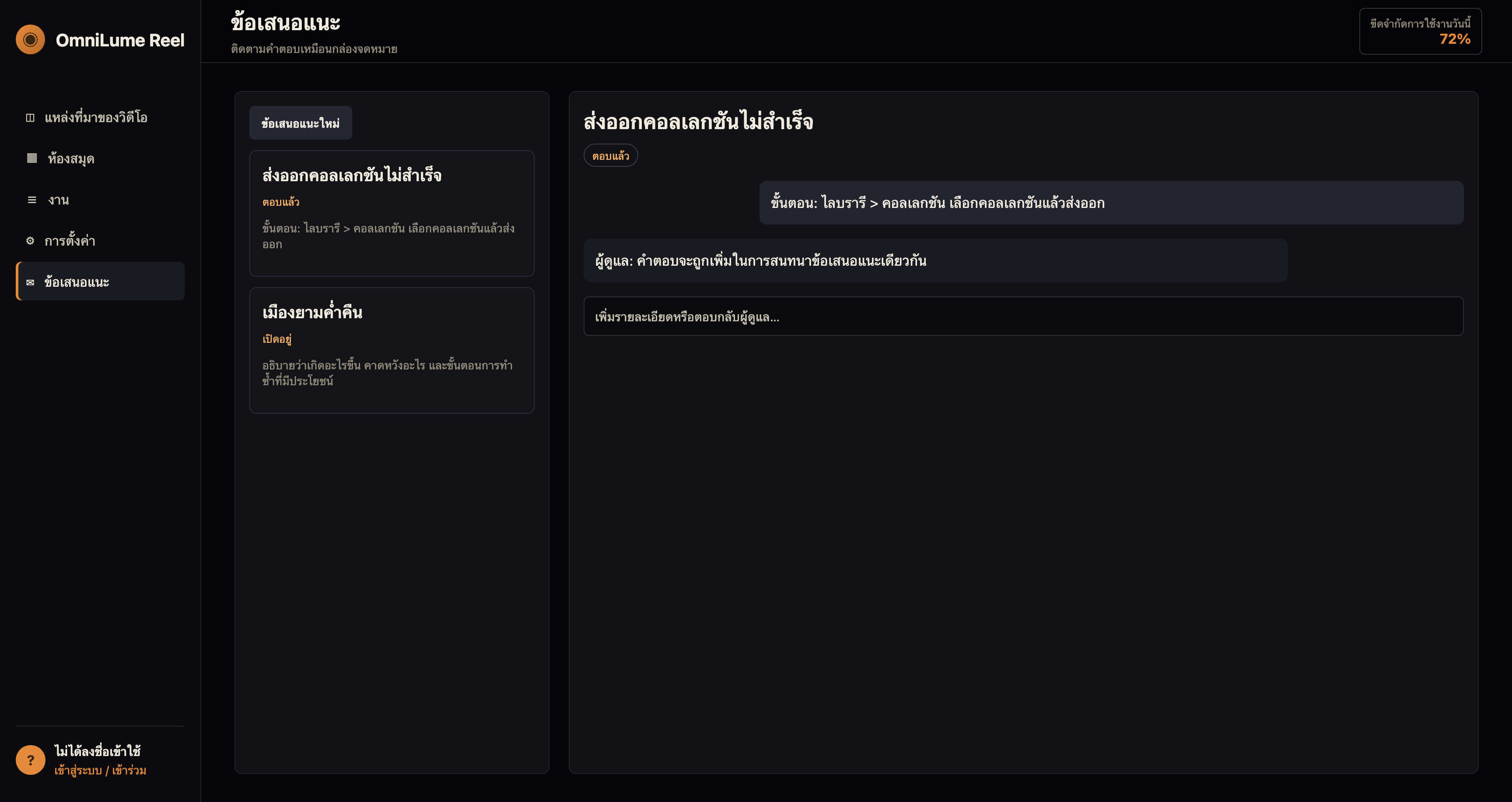Image resolution: width=1512 pixels, height=802 pixels.
Task: Click the ข้อเสนอแนะ envelope icon
Action: click(31, 282)
